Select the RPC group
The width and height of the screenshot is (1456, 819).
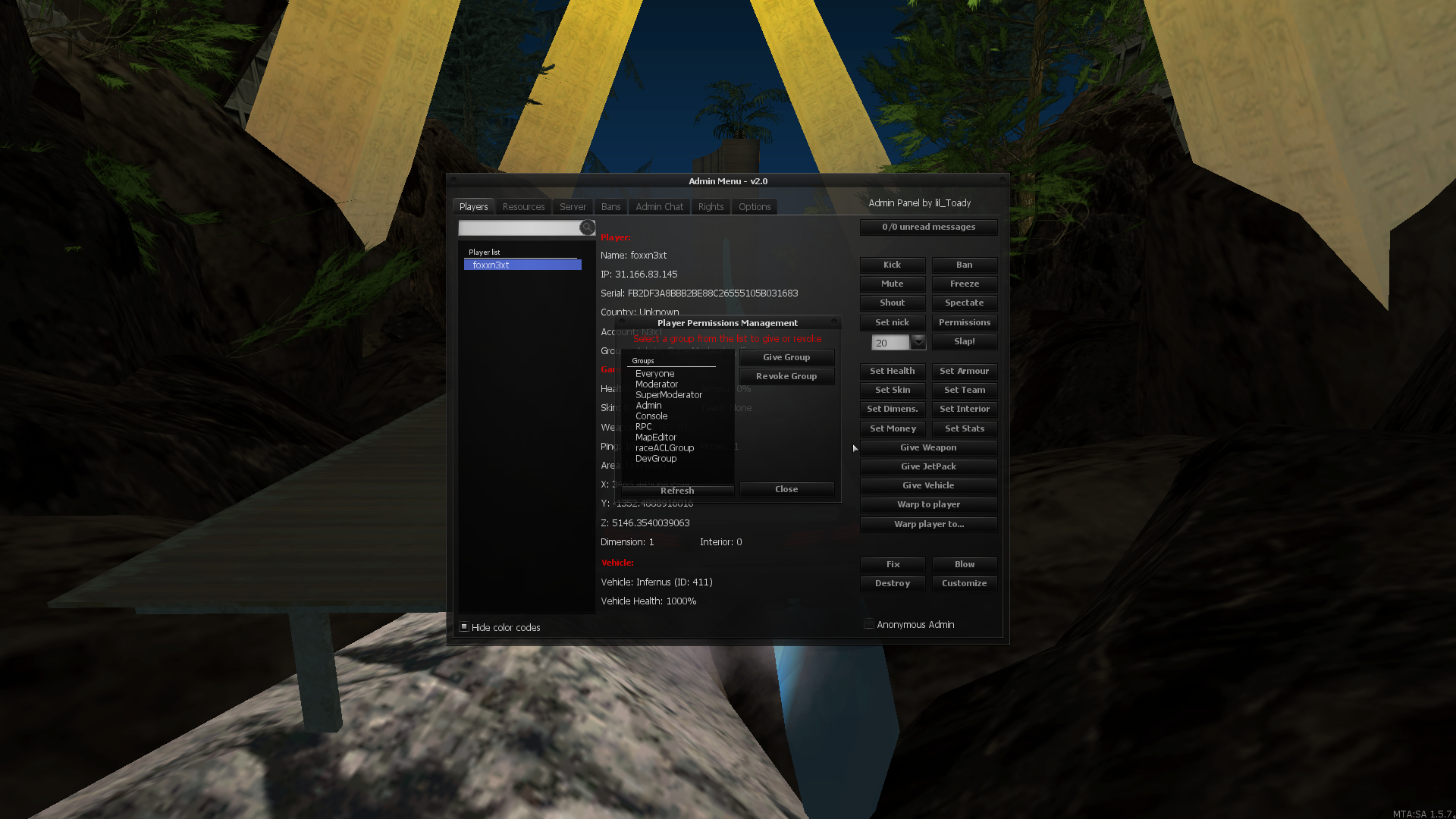click(643, 427)
